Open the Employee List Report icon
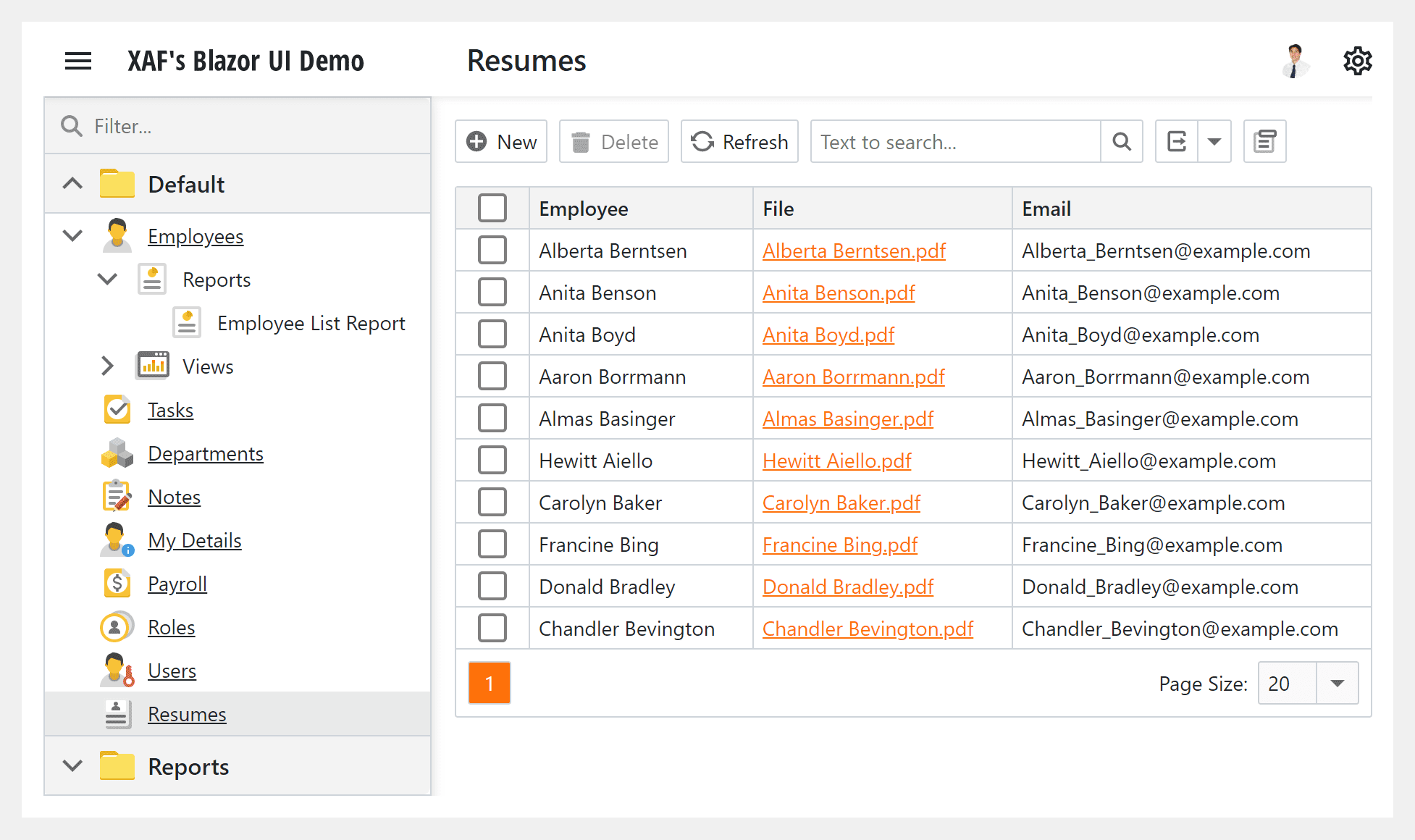The height and width of the screenshot is (840, 1415). click(x=186, y=322)
